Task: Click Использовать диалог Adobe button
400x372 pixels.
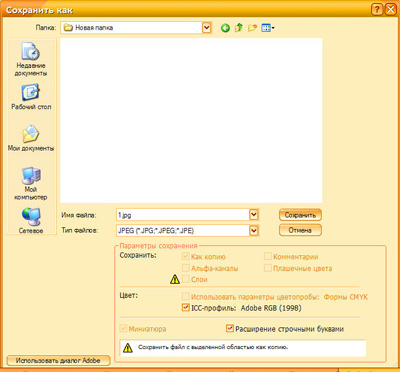Action: 58,360
